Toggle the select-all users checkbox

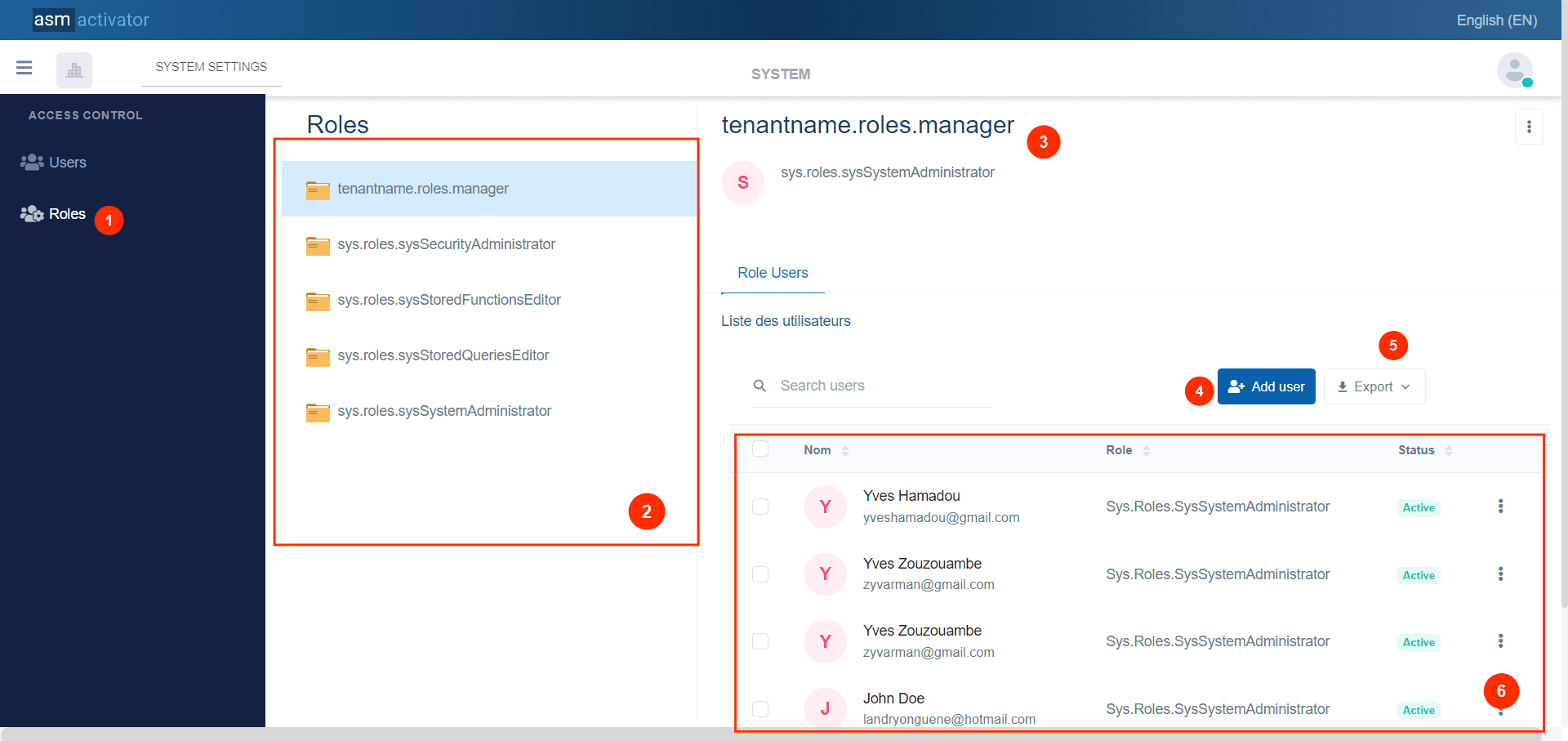(760, 449)
